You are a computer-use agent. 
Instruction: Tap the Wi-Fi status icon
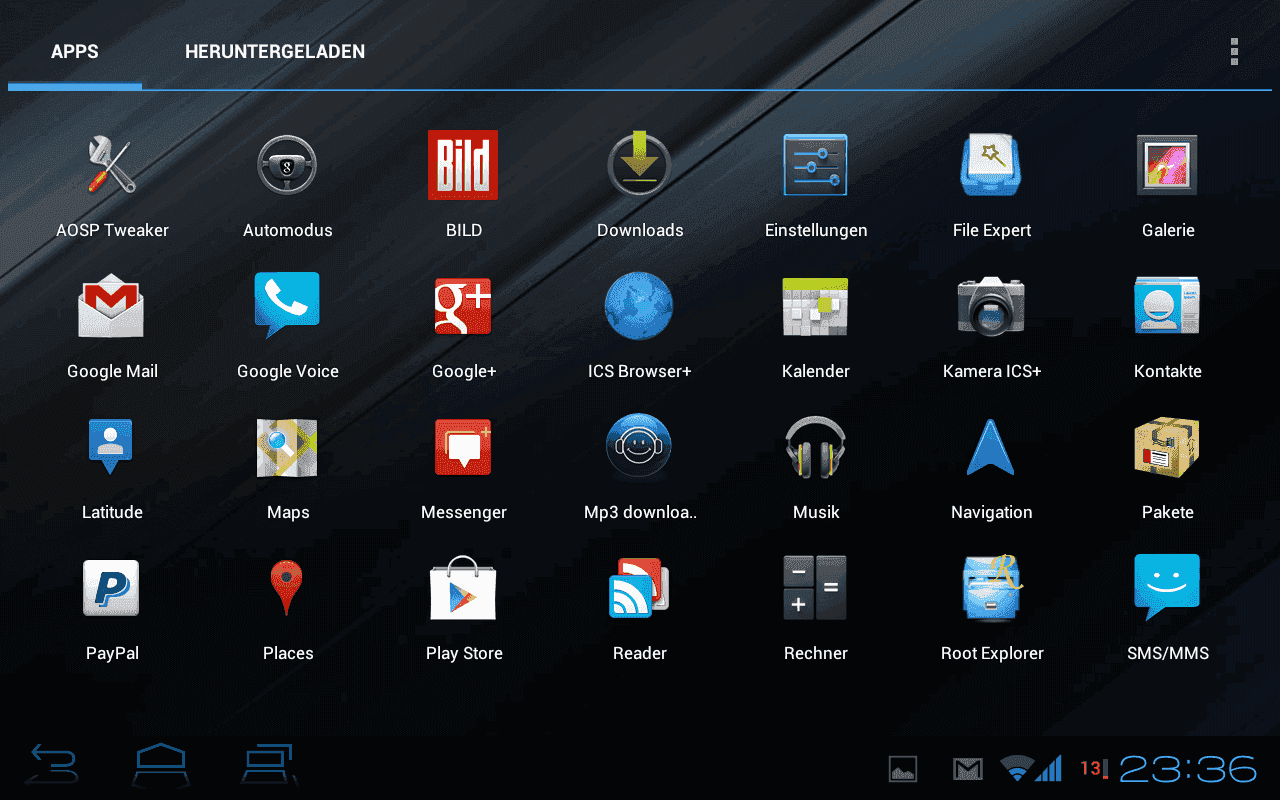point(1017,768)
